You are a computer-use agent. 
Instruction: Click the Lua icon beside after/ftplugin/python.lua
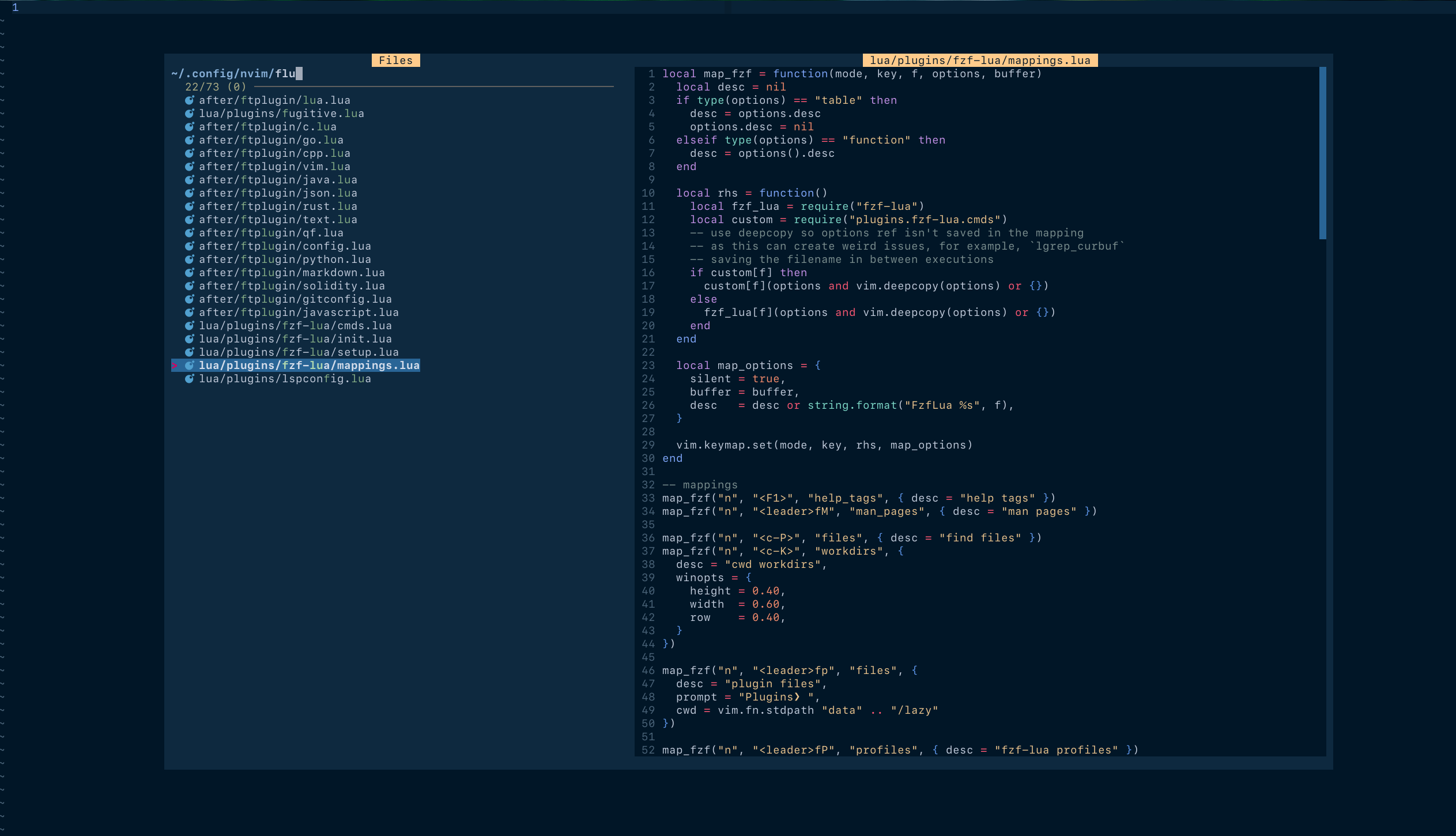tap(190, 259)
